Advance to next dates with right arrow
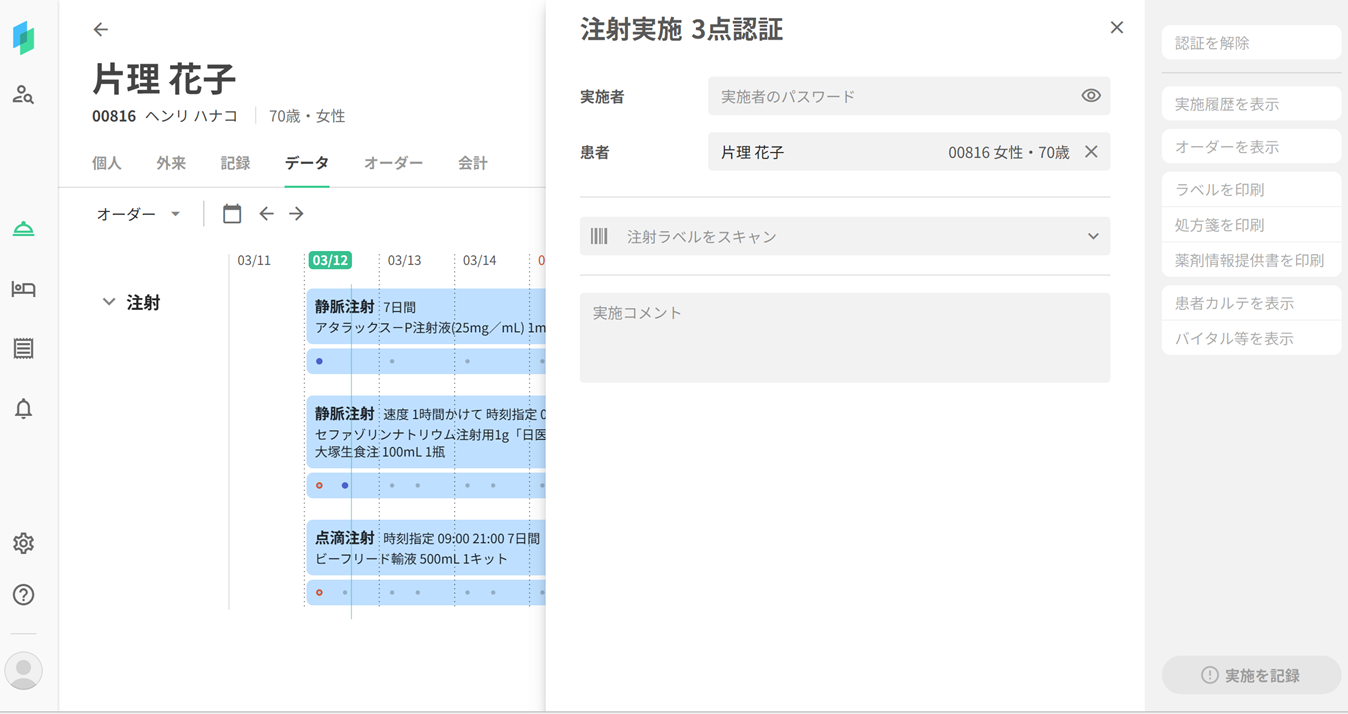Screen dimensions: 1348x714 tap(296, 213)
